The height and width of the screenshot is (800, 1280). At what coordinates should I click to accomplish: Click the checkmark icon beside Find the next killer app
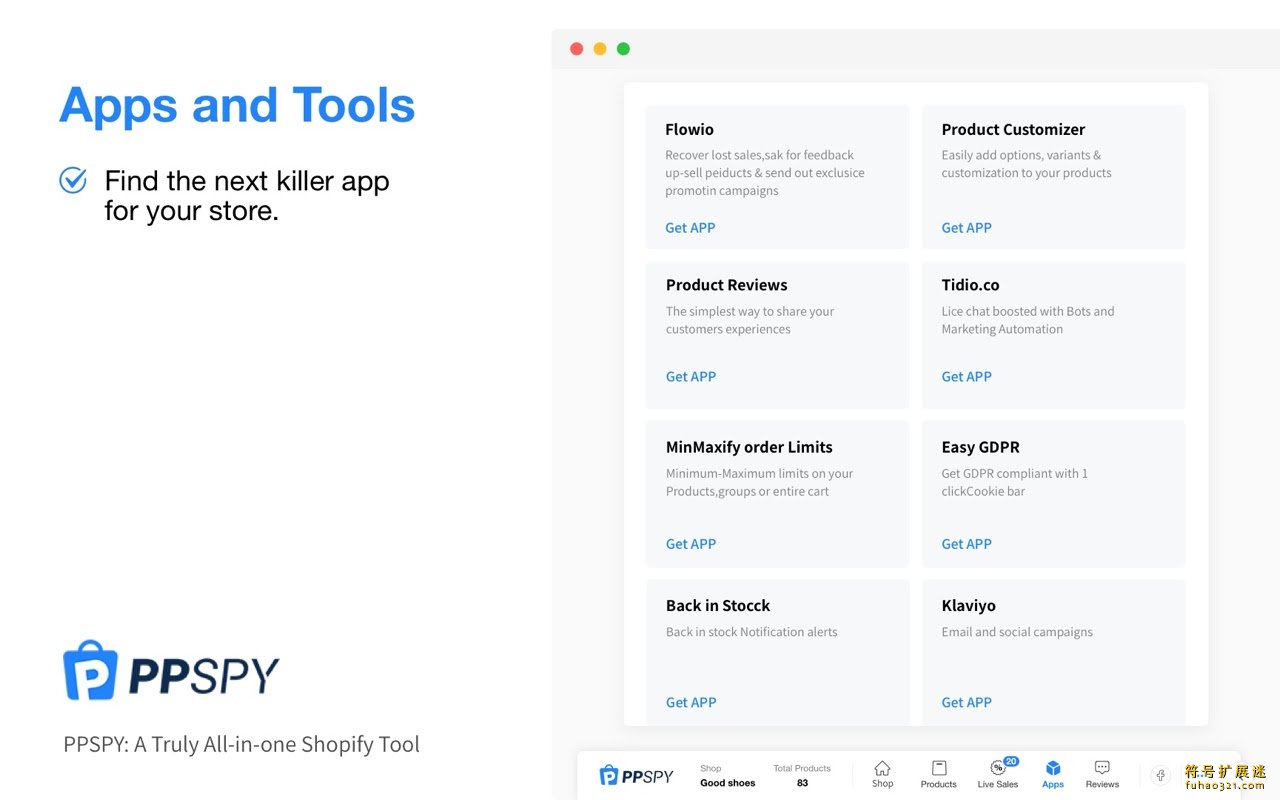click(x=73, y=180)
